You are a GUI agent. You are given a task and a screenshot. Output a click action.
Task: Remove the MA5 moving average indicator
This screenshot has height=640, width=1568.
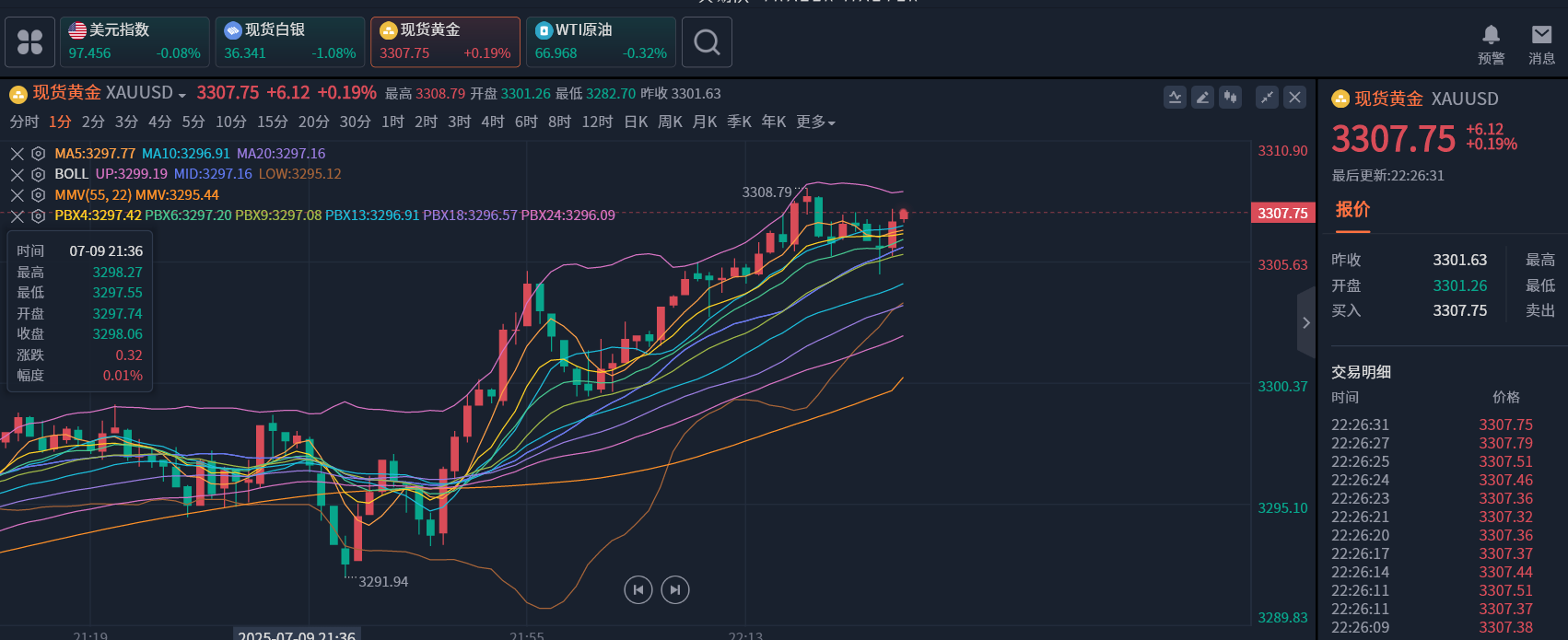click(18, 154)
